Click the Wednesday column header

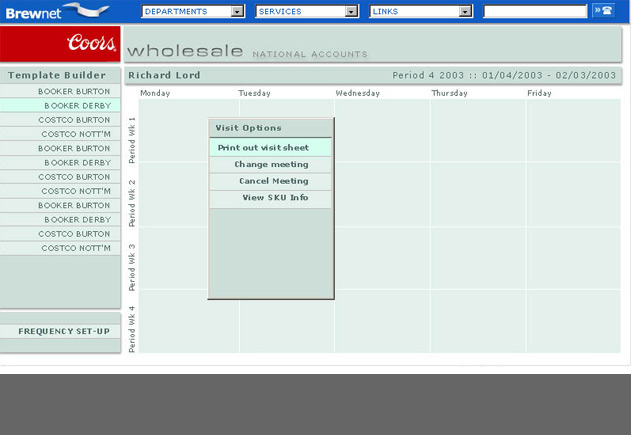click(358, 93)
